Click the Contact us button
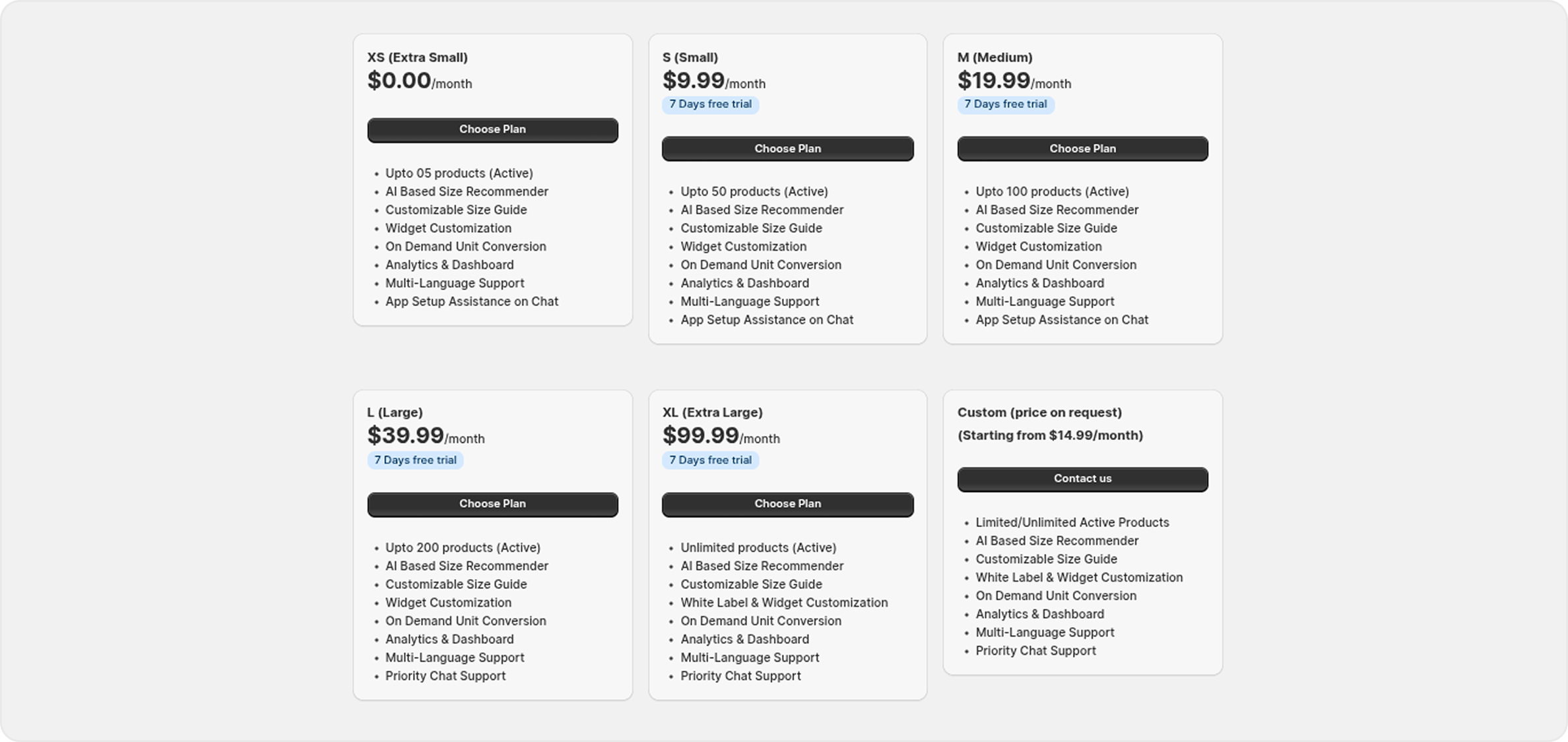This screenshot has height=742, width=1568. [1082, 479]
